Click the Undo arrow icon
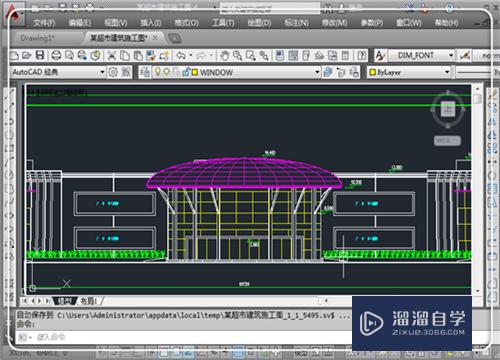500x360 pixels. tap(181, 55)
